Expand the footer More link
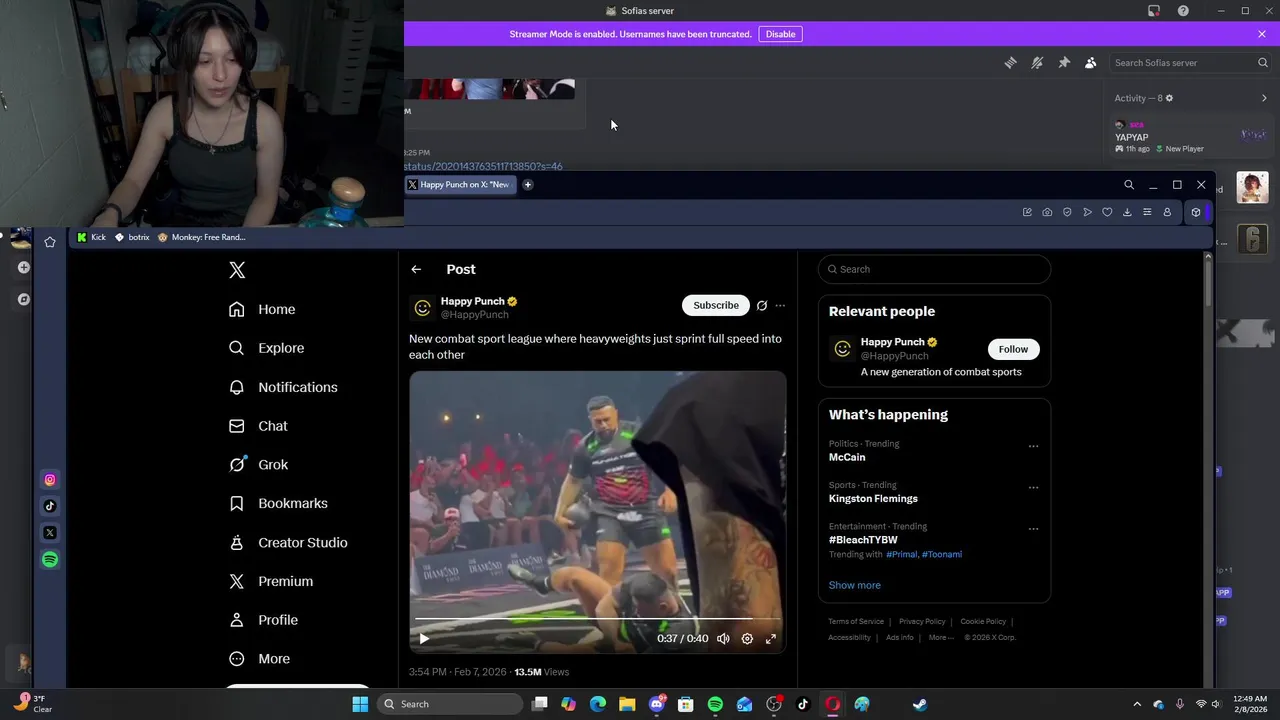The image size is (1280, 720). (940, 637)
